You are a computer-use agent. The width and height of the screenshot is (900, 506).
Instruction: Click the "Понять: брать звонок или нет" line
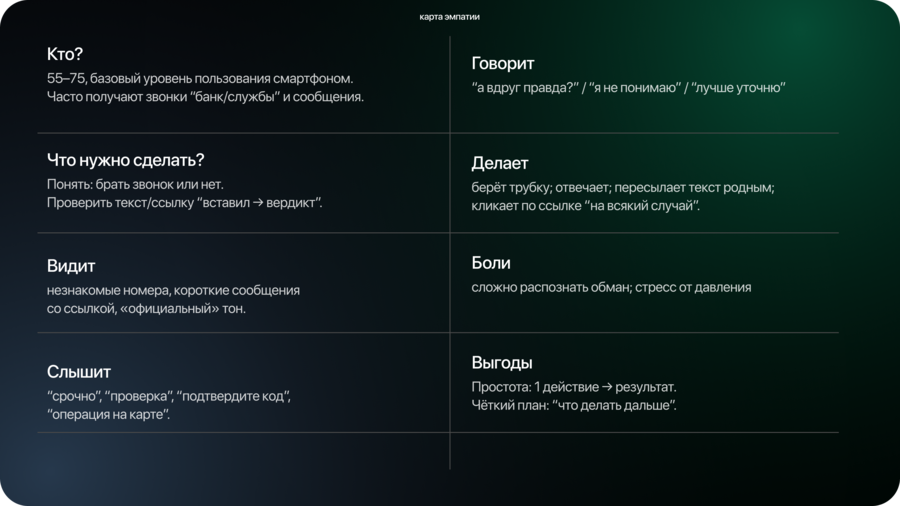click(x=135, y=184)
